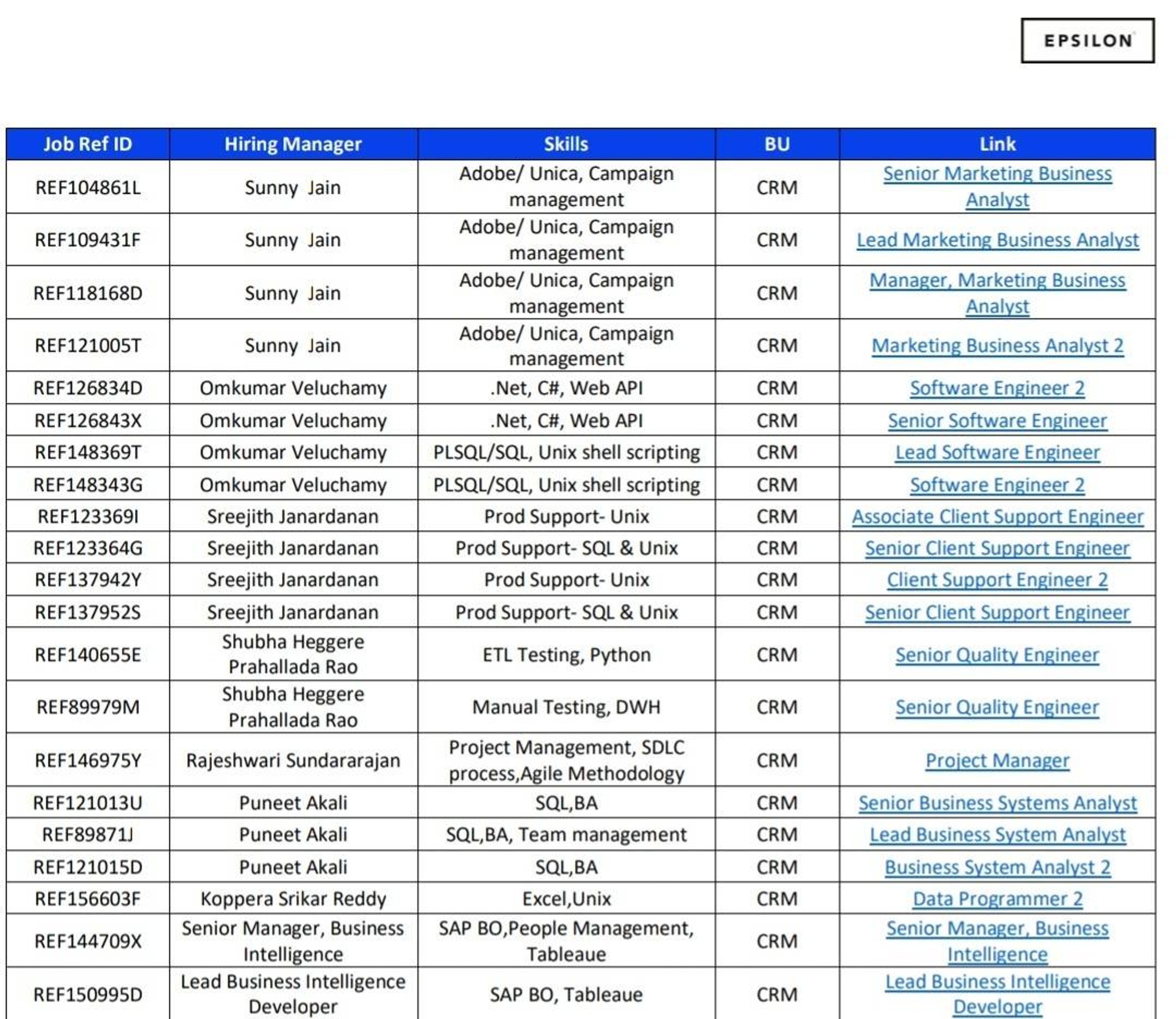Click Lead Business System Analyst link
The width and height of the screenshot is (1176, 1019).
point(997,835)
